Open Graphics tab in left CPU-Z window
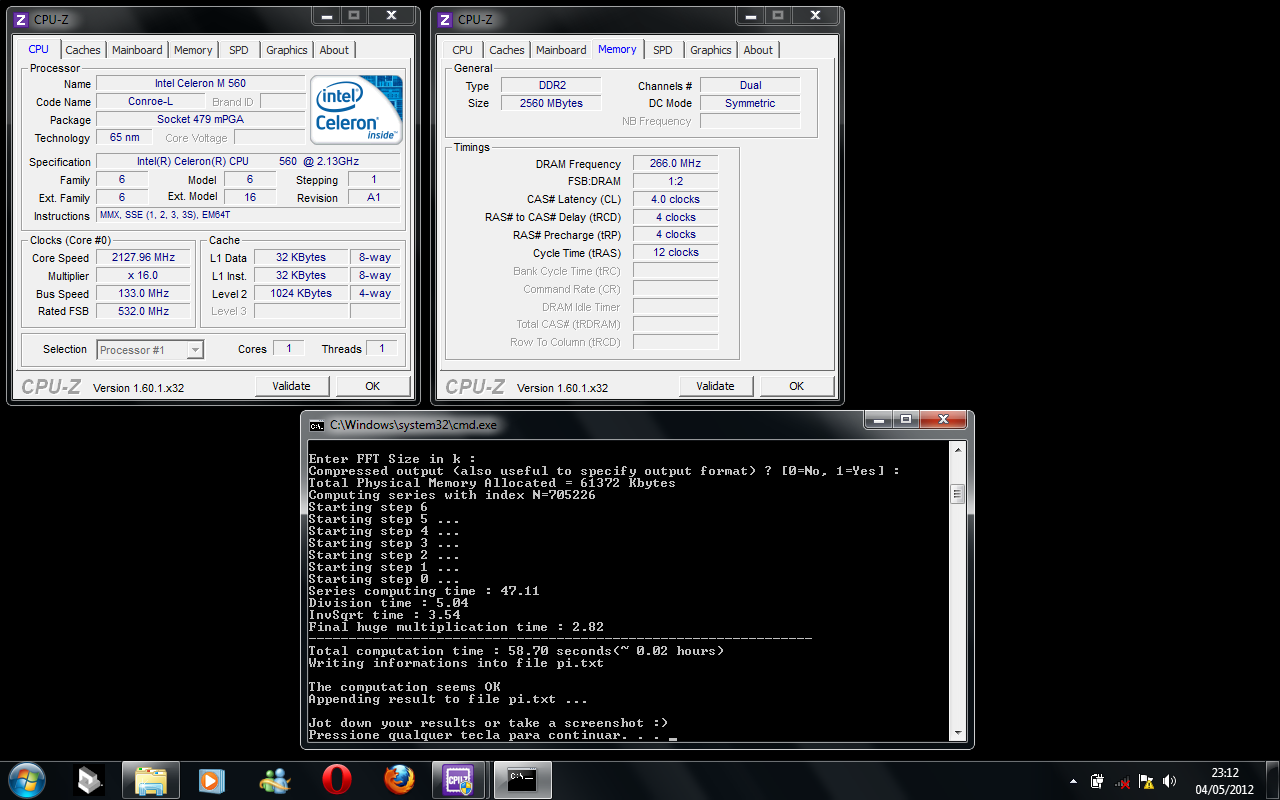 (x=287, y=50)
